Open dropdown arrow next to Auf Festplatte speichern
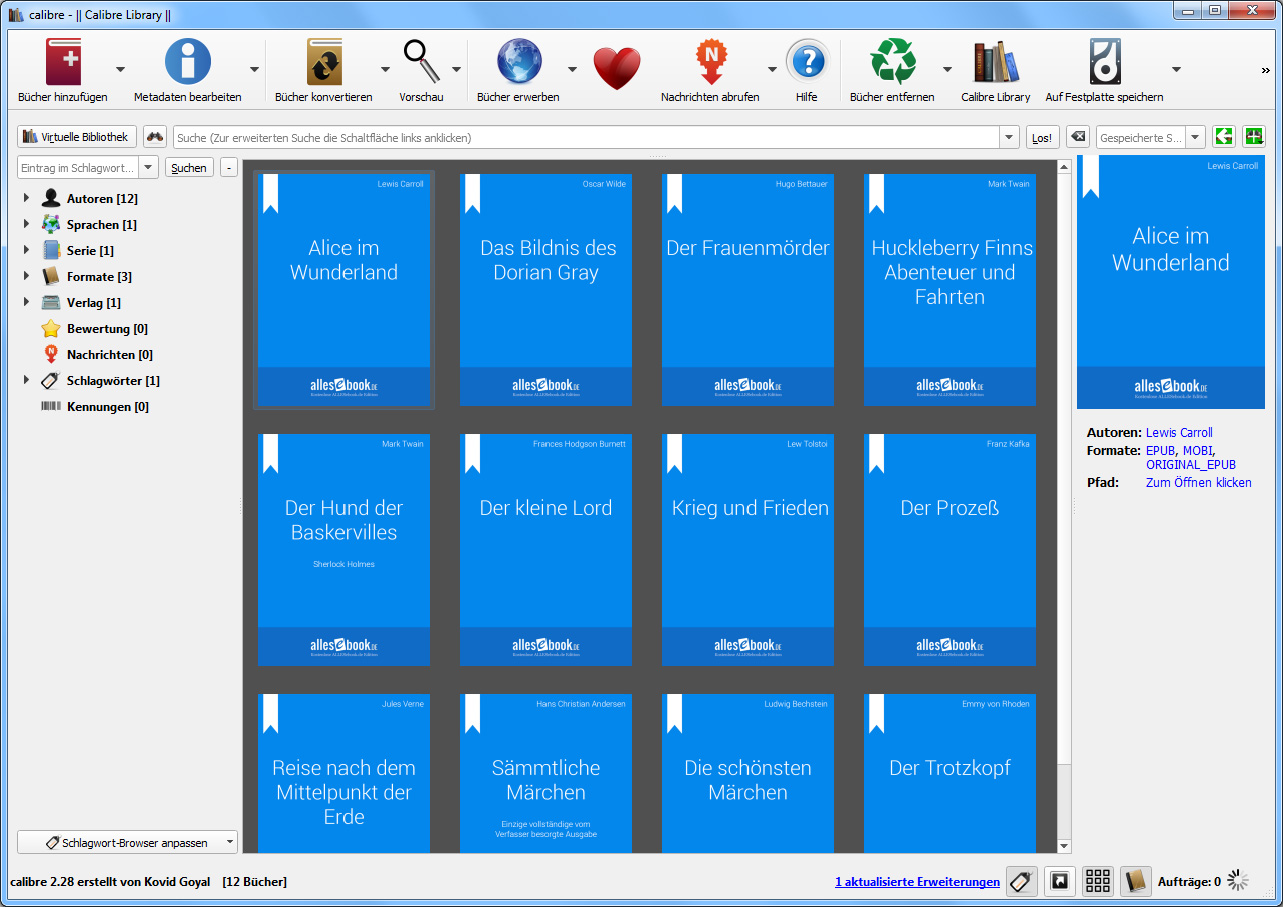Image resolution: width=1283 pixels, height=907 pixels. (x=1176, y=69)
